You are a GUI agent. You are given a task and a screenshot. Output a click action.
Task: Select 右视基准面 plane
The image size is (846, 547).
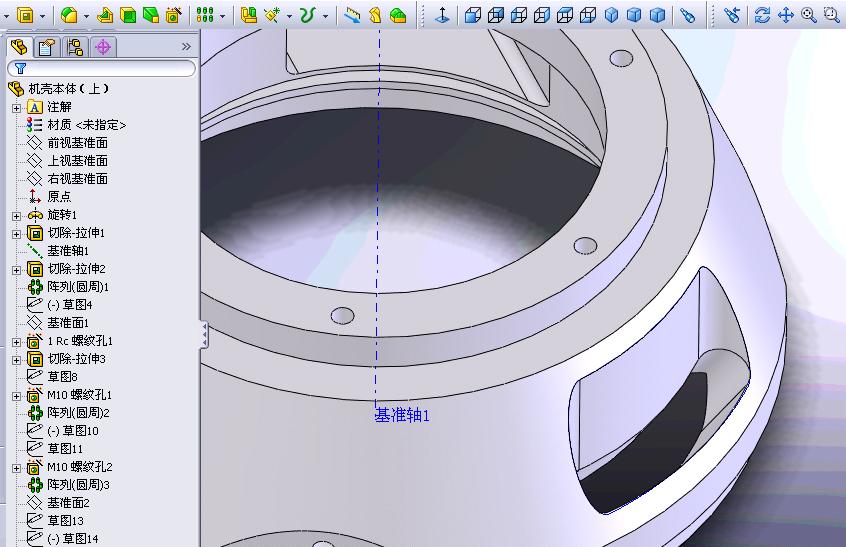coord(77,179)
